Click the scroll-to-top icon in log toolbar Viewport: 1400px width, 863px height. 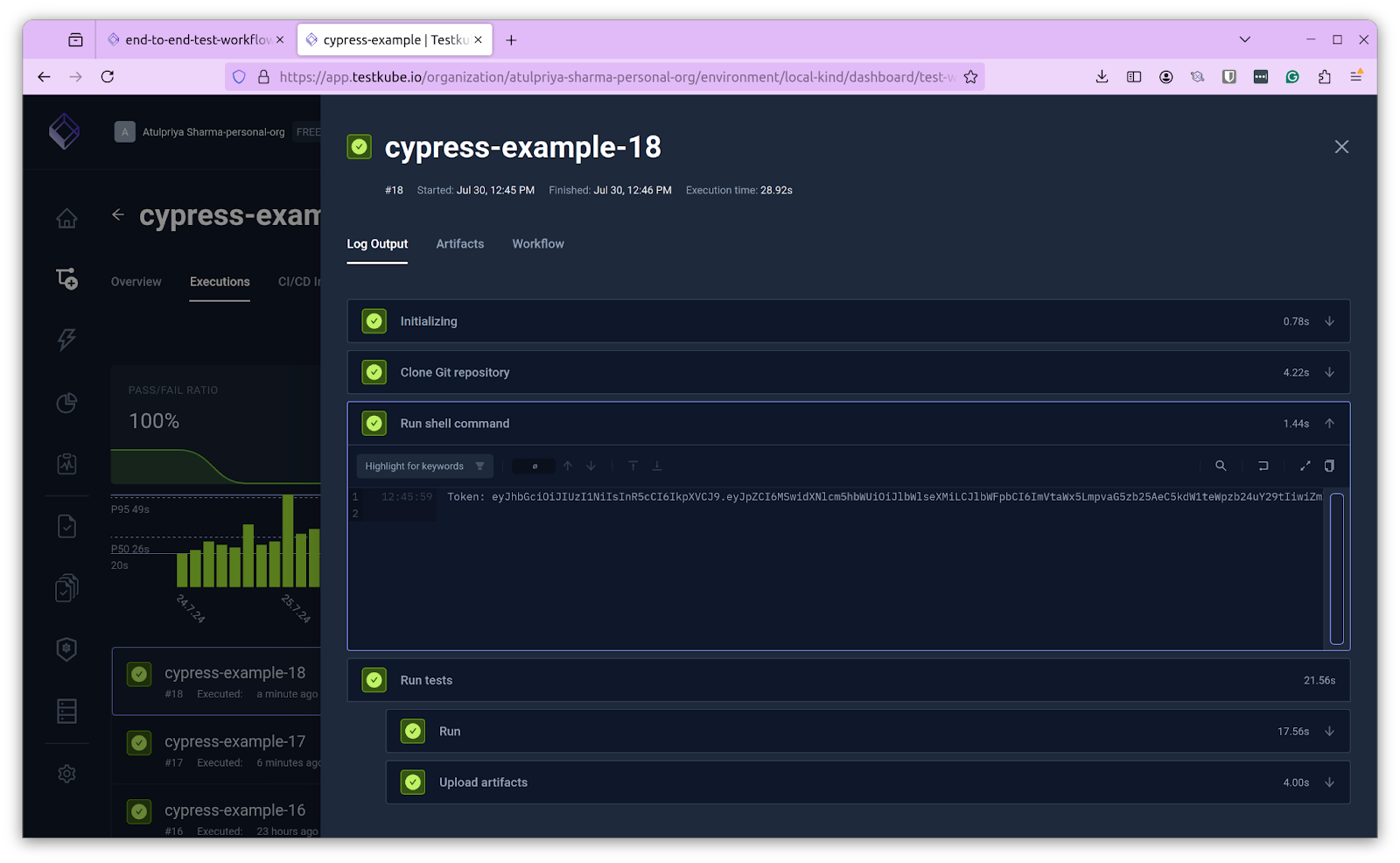coord(633,466)
